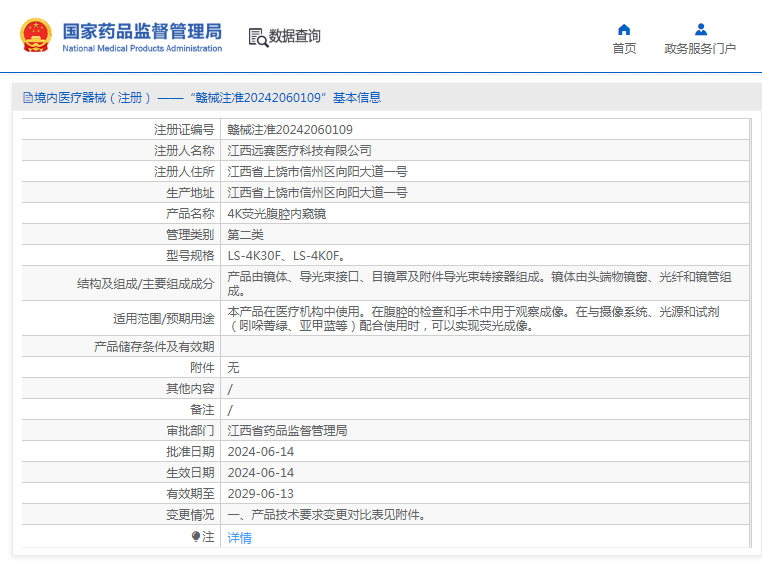Select product name 4K荧光腹腔内窥镜
This screenshot has width=762, height=572.
pos(277,214)
